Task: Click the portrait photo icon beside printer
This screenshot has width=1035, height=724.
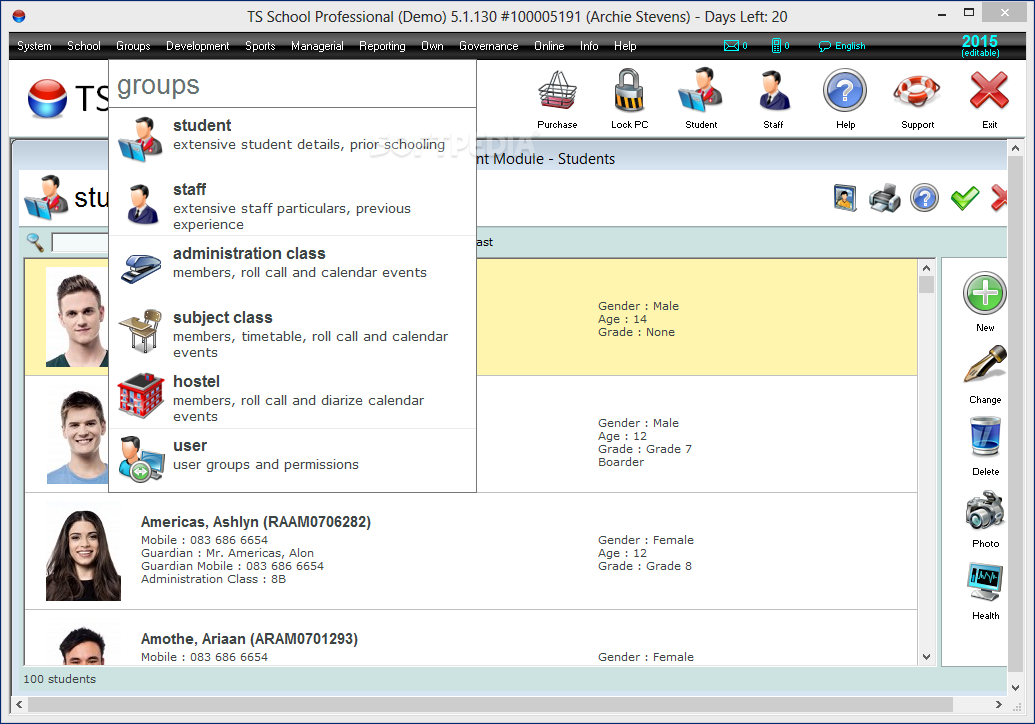Action: (845, 198)
